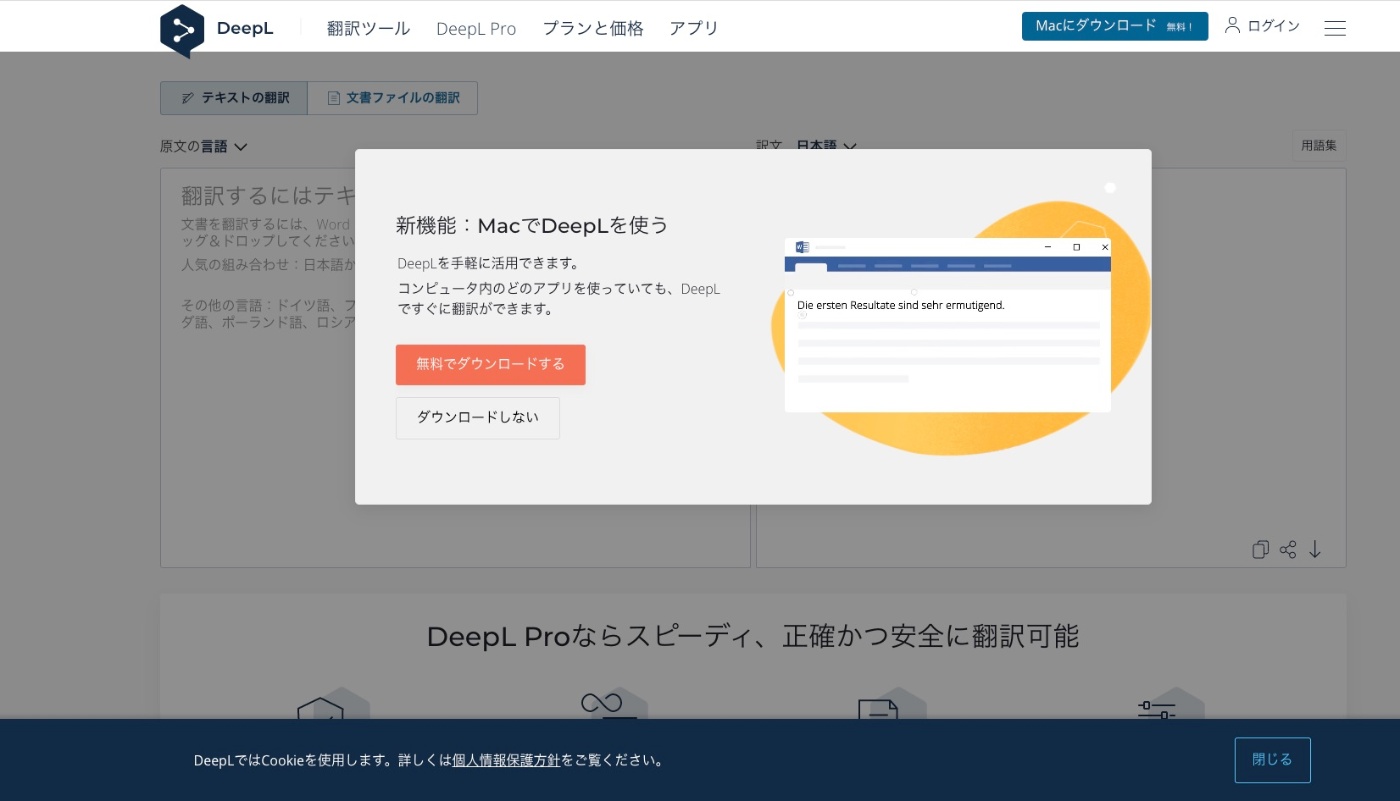1400x801 pixels.
Task: Click heading 新機能：MacでDeepLを使う
Action: (x=532, y=226)
